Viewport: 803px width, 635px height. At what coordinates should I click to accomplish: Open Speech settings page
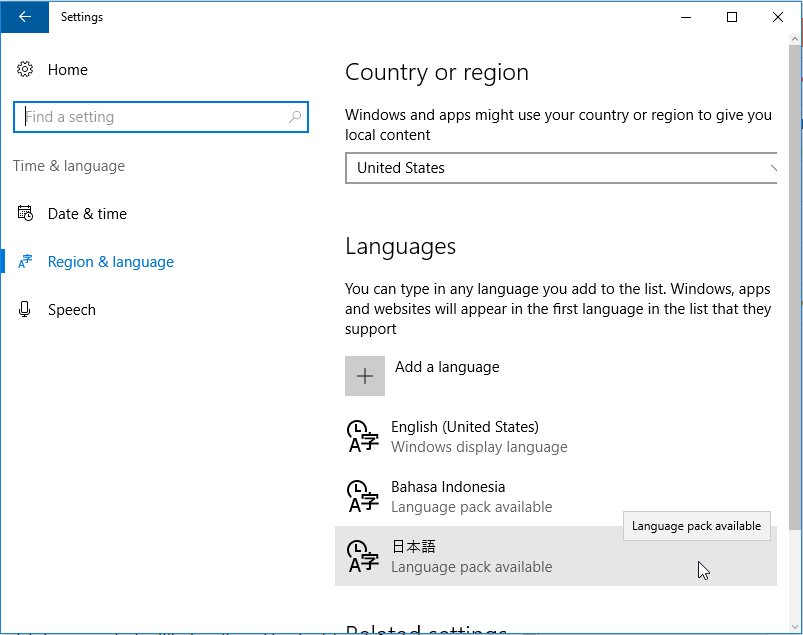(72, 310)
